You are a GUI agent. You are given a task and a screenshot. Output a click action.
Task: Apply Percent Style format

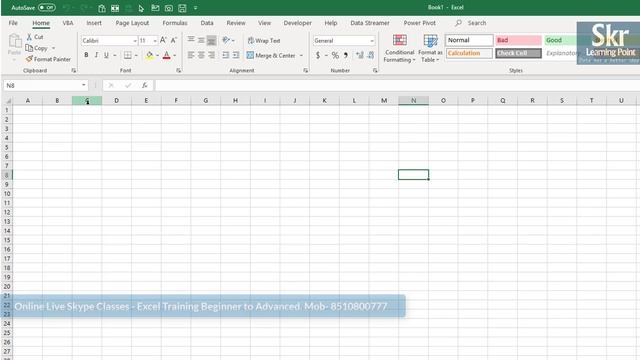(x=335, y=55)
